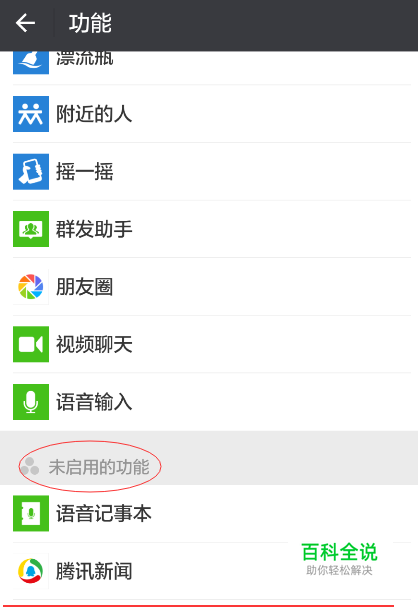The image size is (418, 607).
Task: Open the 附近的人 list entry
Action: click(209, 114)
